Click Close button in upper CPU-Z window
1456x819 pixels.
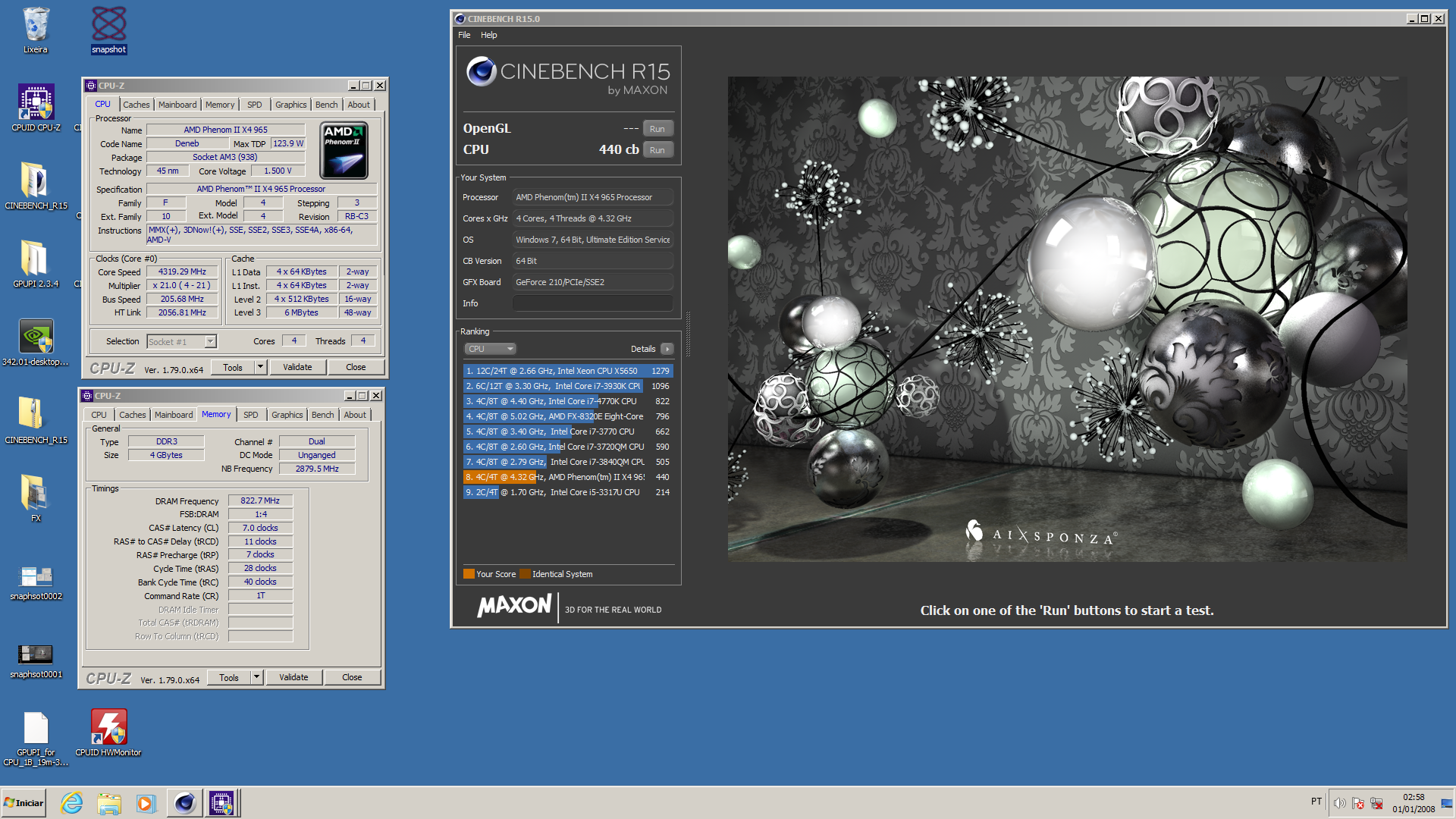pos(356,367)
